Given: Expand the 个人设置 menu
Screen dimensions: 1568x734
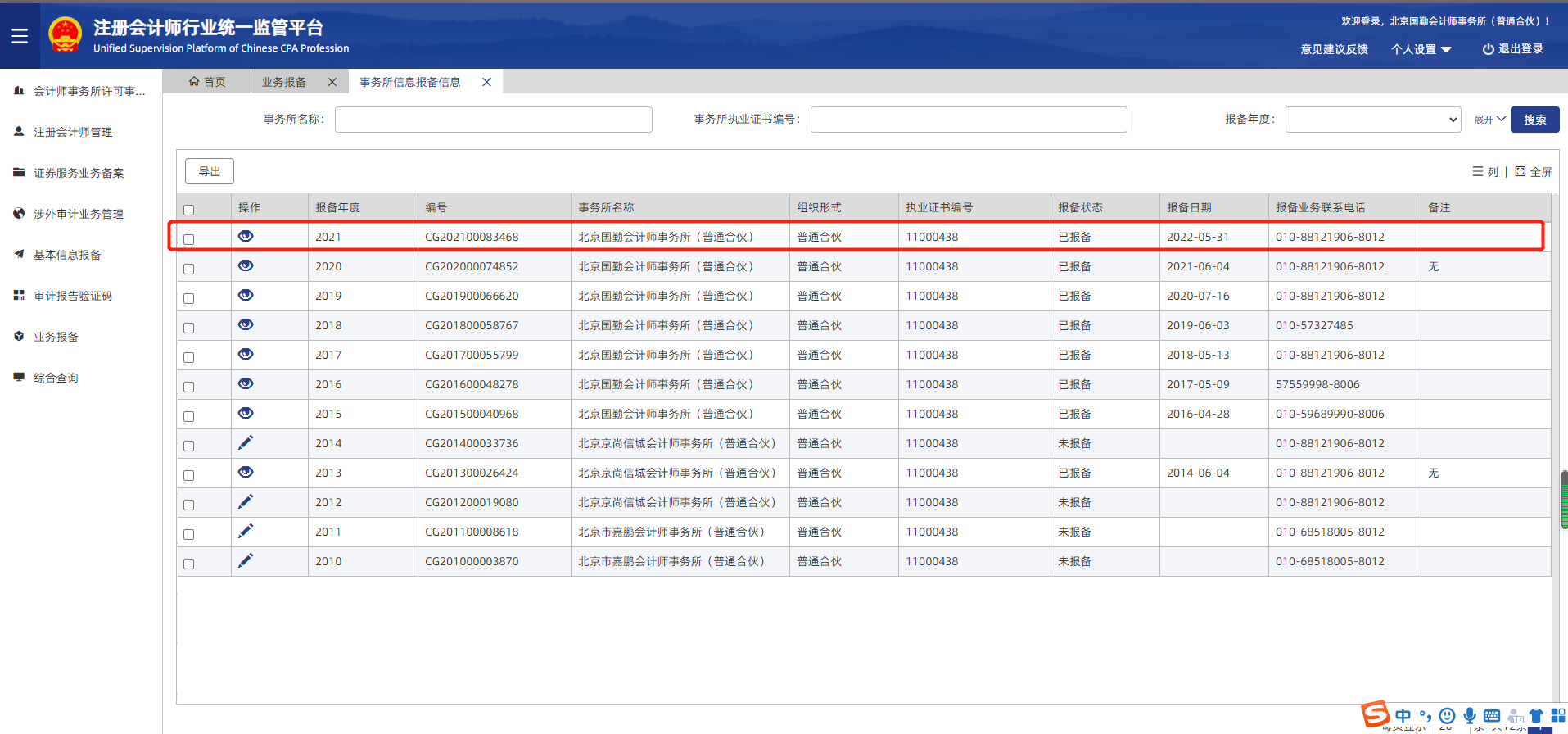Looking at the screenshot, I should tap(1421, 49).
